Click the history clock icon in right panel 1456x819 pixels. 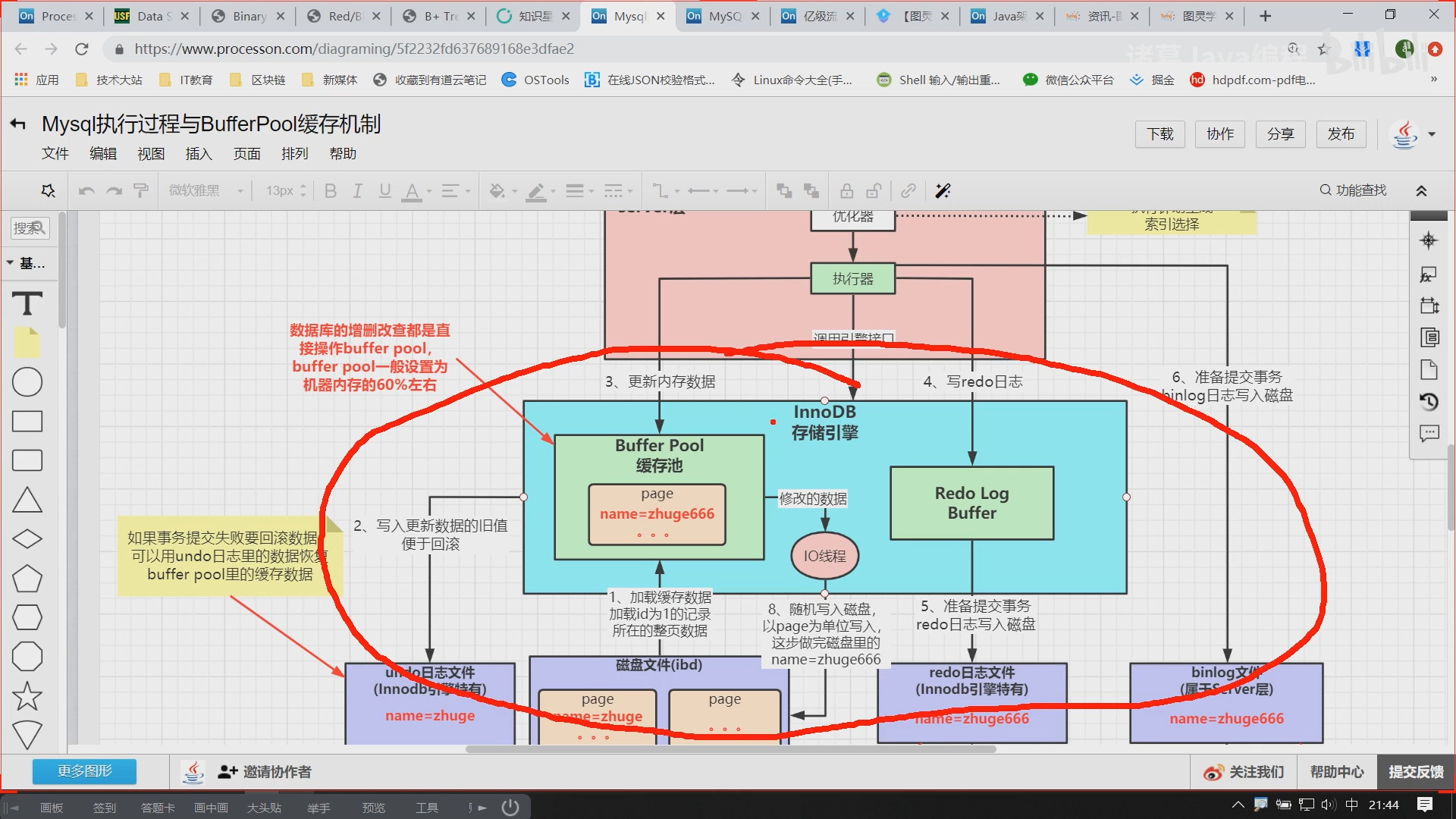1429,401
